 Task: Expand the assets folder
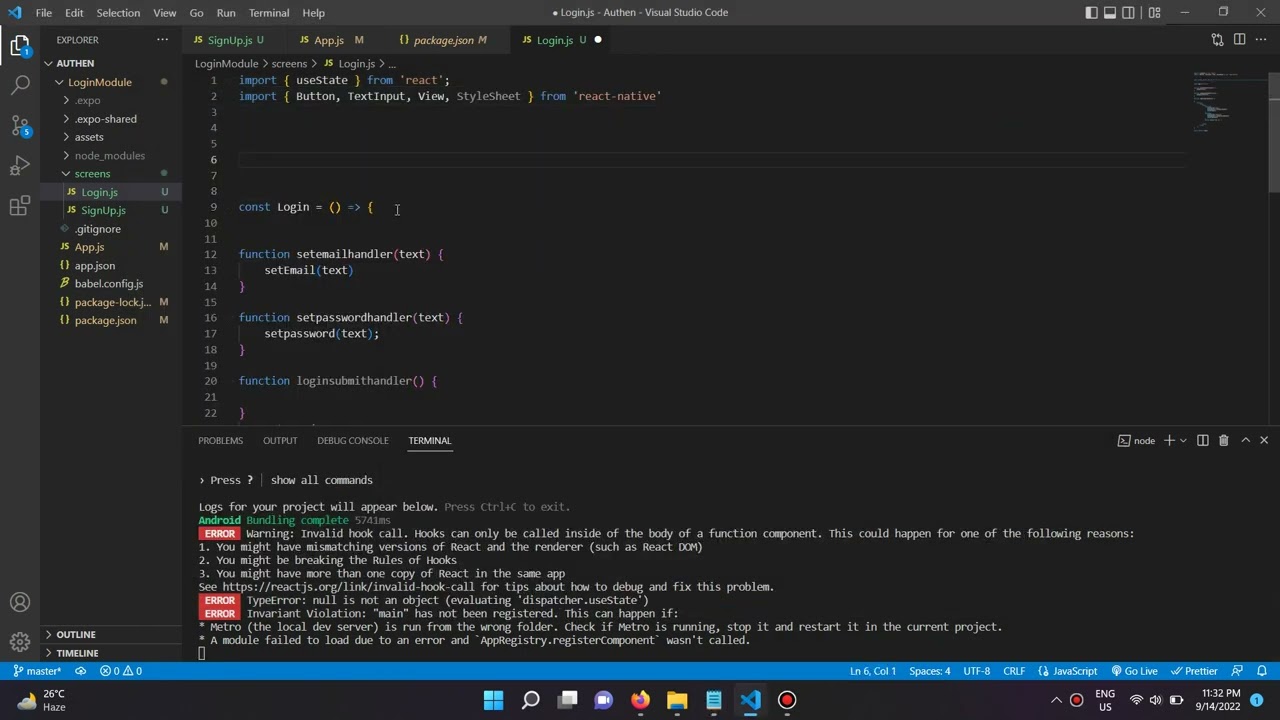[x=110, y=137]
